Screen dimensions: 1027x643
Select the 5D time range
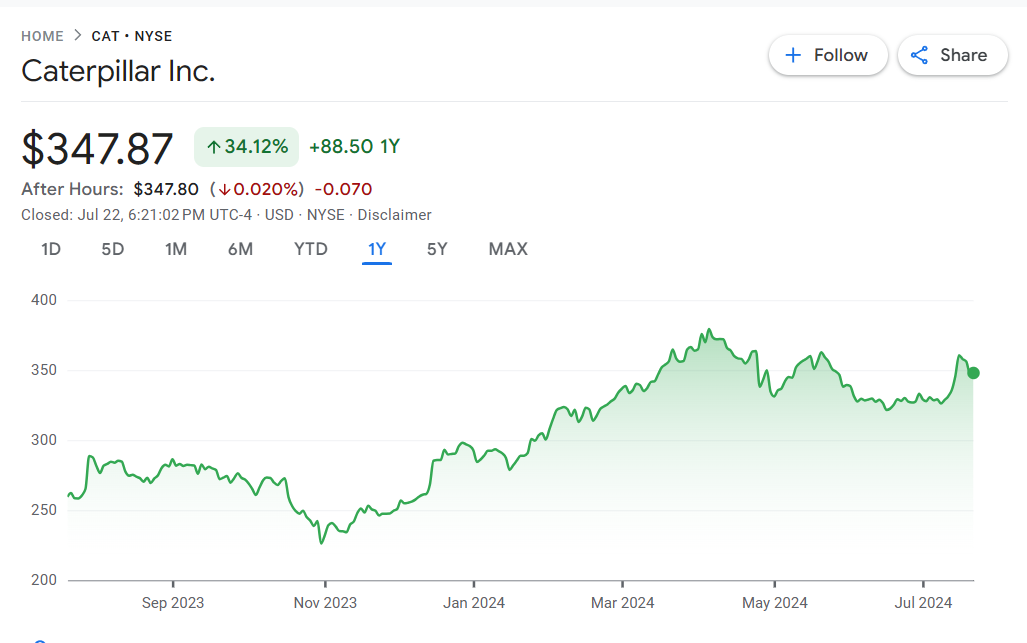[x=113, y=249]
